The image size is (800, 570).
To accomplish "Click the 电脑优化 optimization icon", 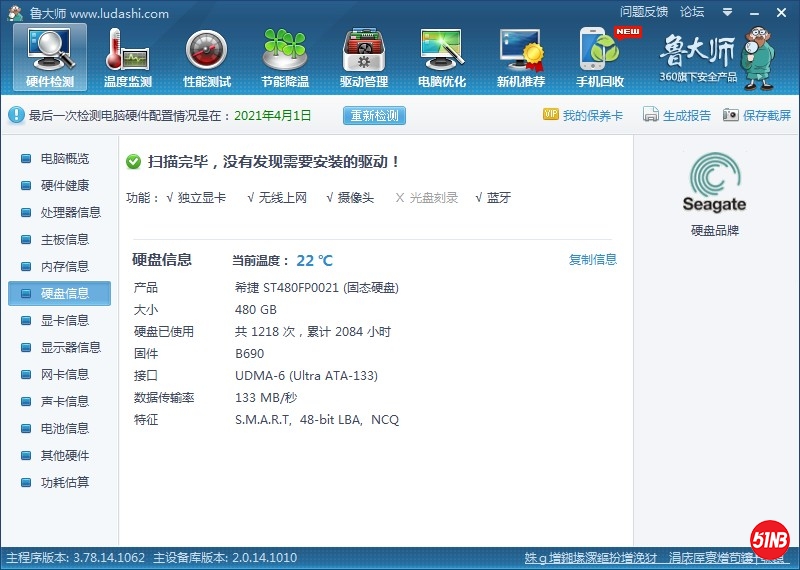I will click(x=442, y=57).
